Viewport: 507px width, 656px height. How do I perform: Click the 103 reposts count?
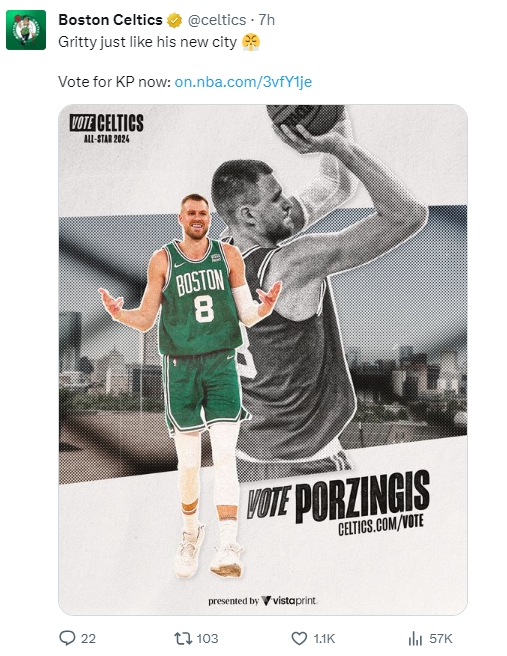click(x=207, y=638)
